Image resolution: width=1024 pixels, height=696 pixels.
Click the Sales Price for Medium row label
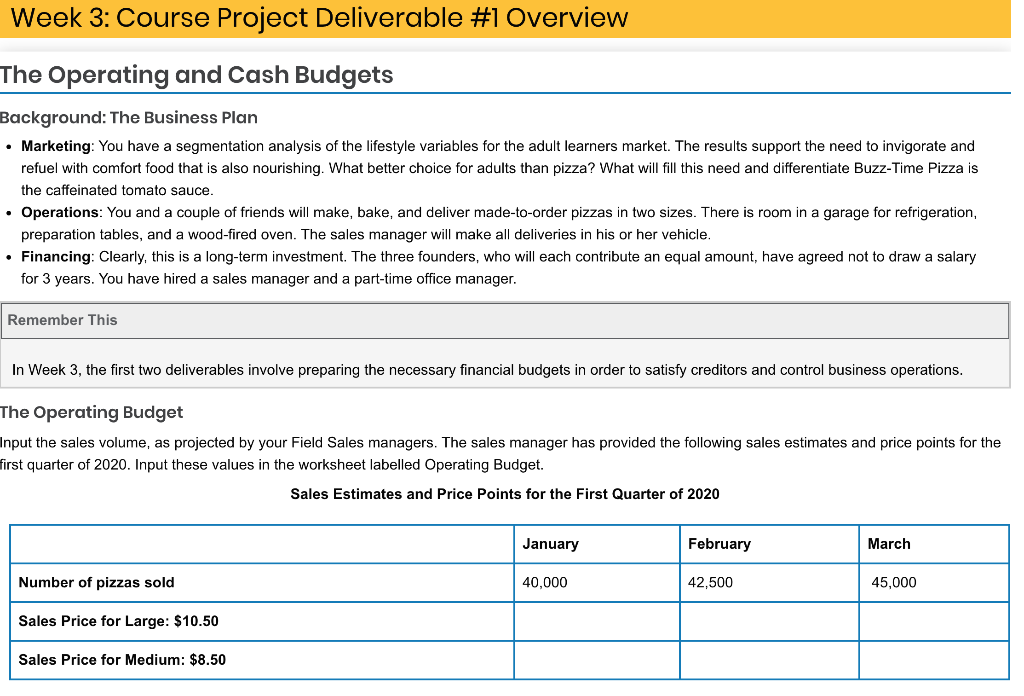coord(123,660)
